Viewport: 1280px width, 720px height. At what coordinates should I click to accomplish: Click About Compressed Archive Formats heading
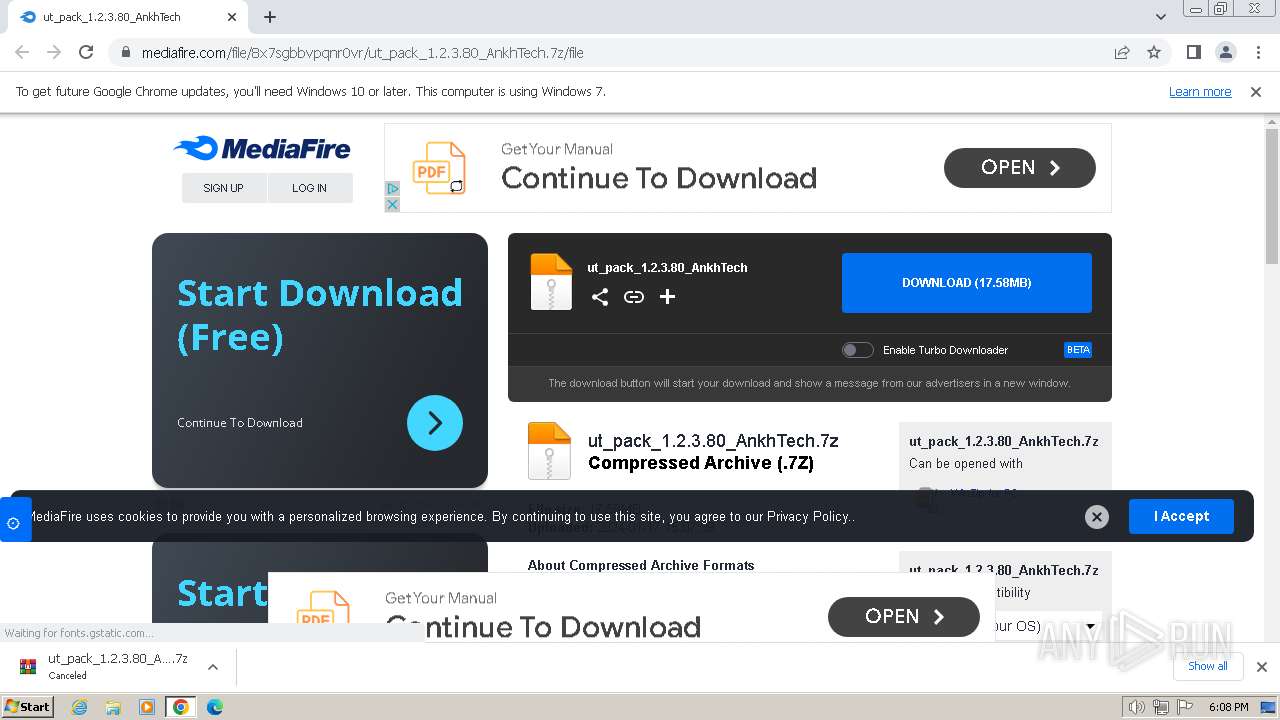point(641,565)
